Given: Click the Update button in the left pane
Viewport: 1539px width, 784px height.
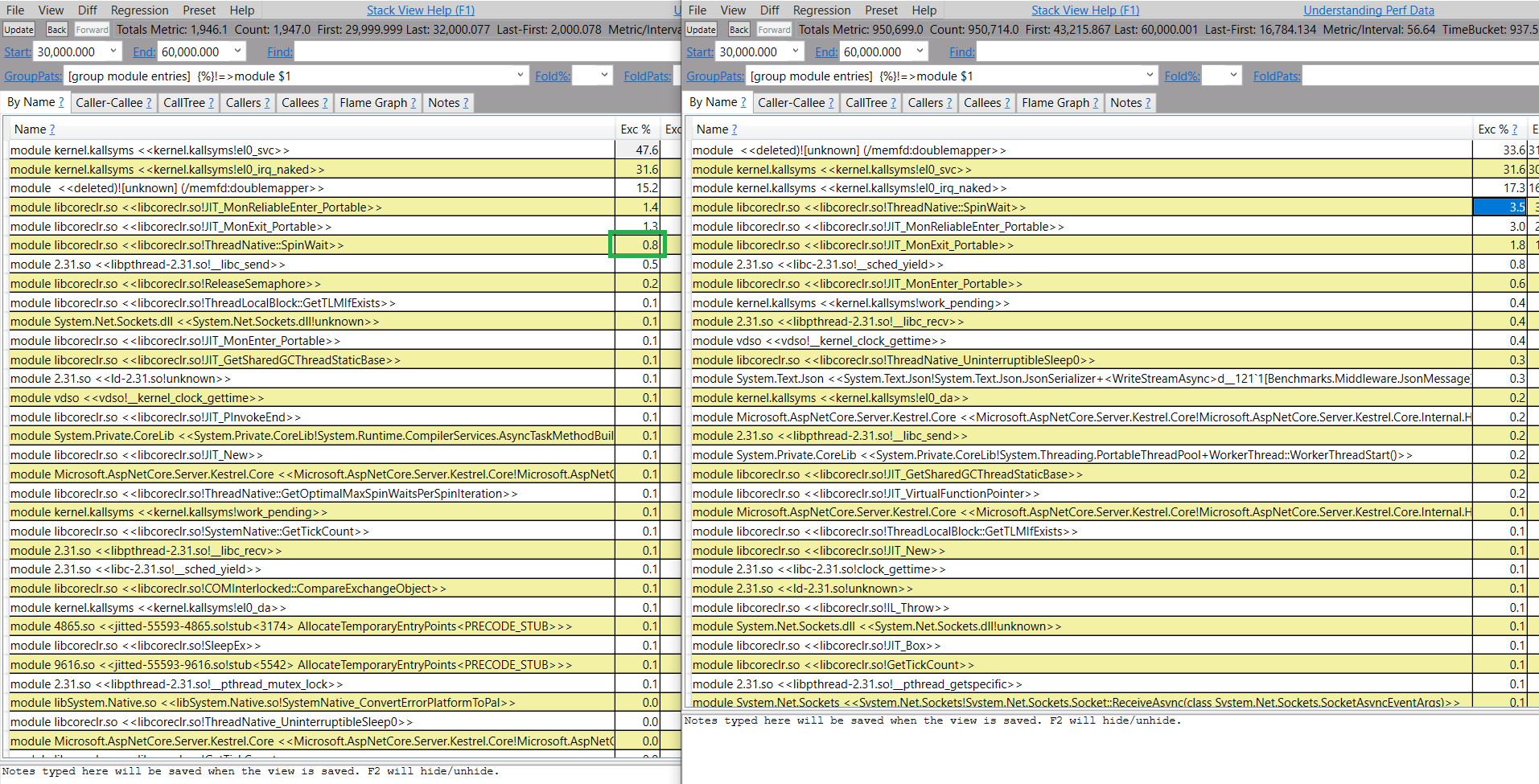Looking at the screenshot, I should point(19,29).
